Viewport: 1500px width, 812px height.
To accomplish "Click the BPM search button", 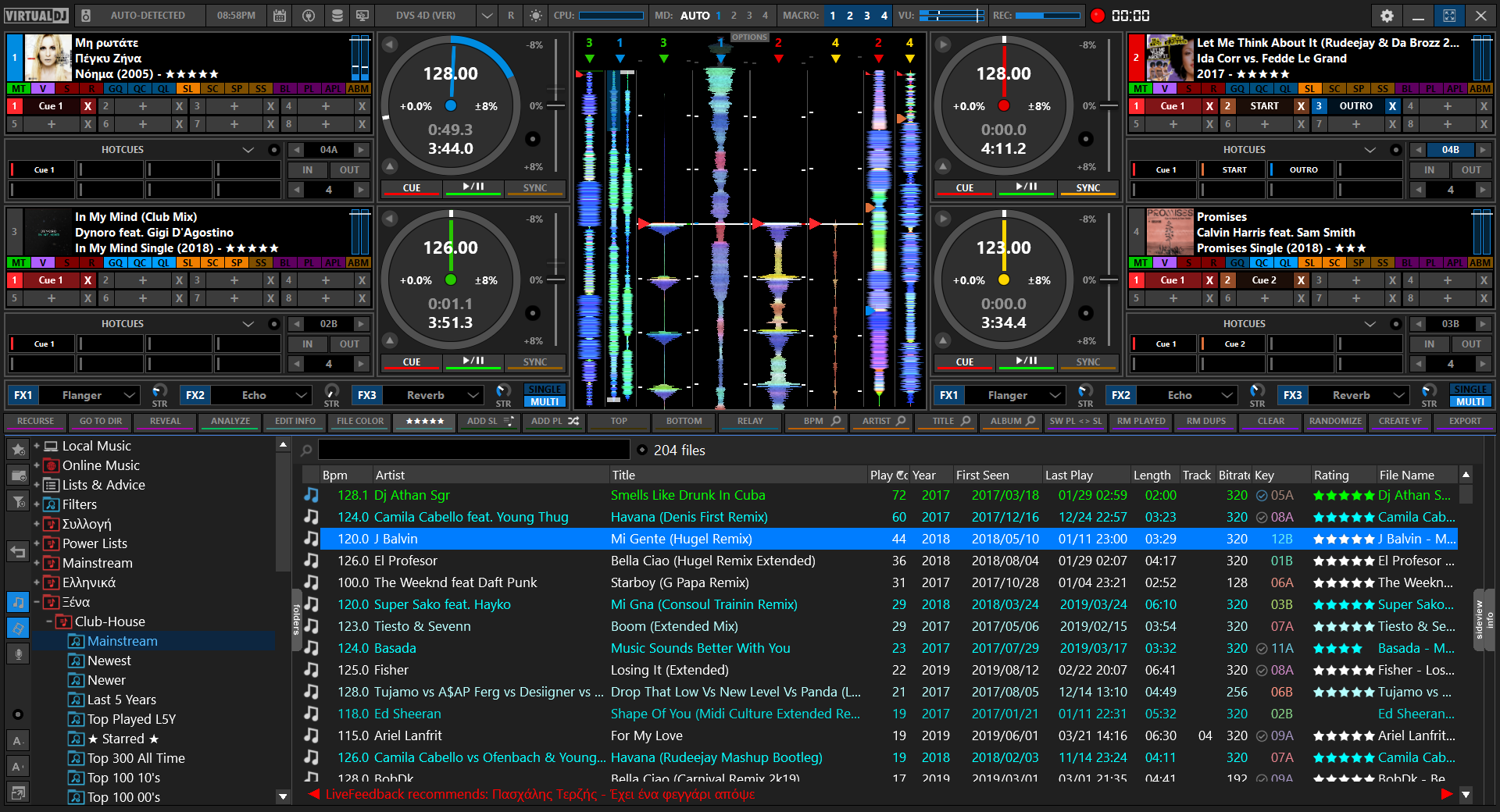I will point(816,421).
